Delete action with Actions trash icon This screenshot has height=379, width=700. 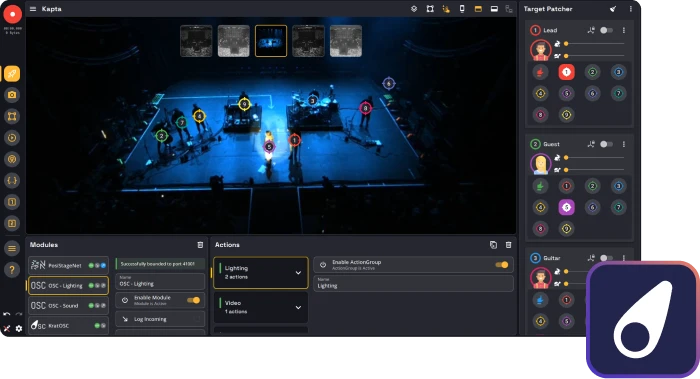[508, 245]
